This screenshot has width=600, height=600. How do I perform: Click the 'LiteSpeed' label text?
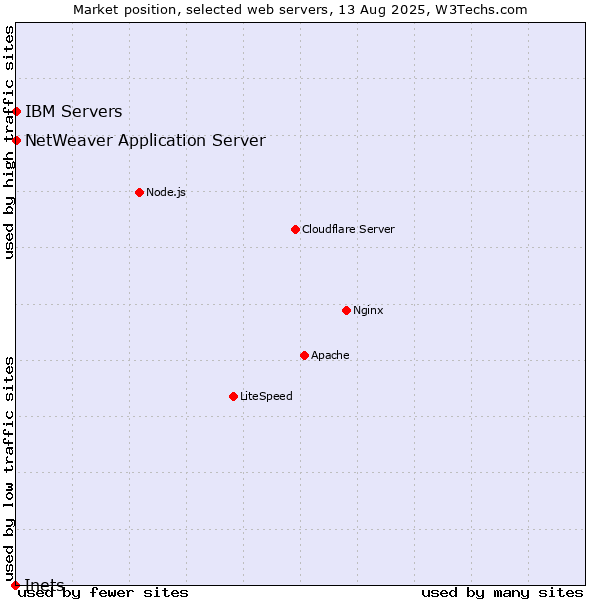pos(266,396)
